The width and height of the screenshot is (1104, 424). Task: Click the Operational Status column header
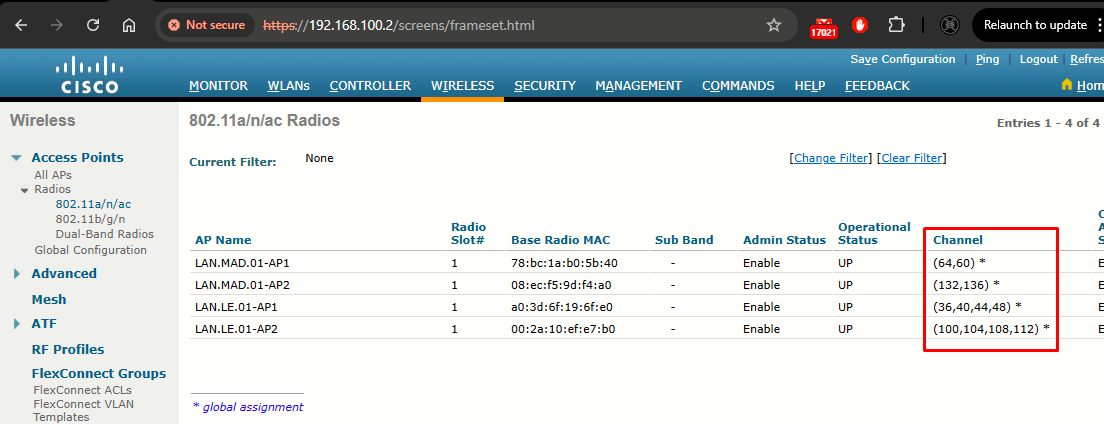(874, 233)
